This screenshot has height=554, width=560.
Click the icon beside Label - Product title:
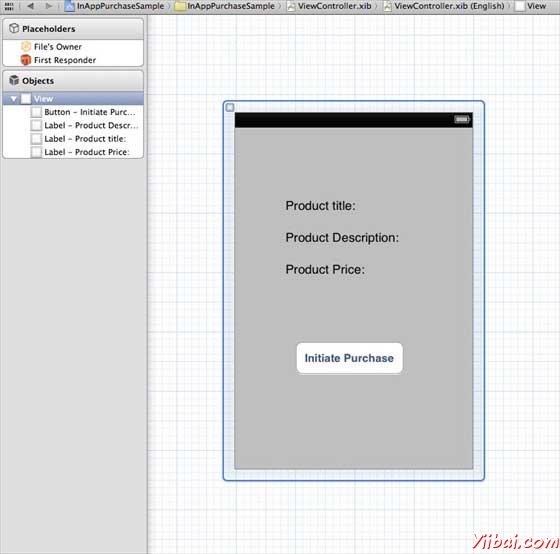36,139
